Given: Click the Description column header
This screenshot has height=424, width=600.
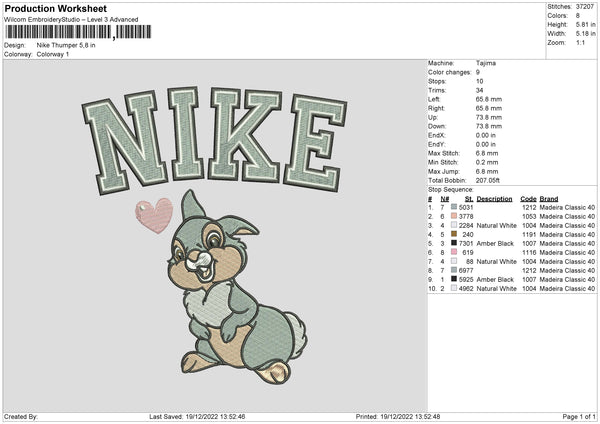Looking at the screenshot, I should click(494, 198).
